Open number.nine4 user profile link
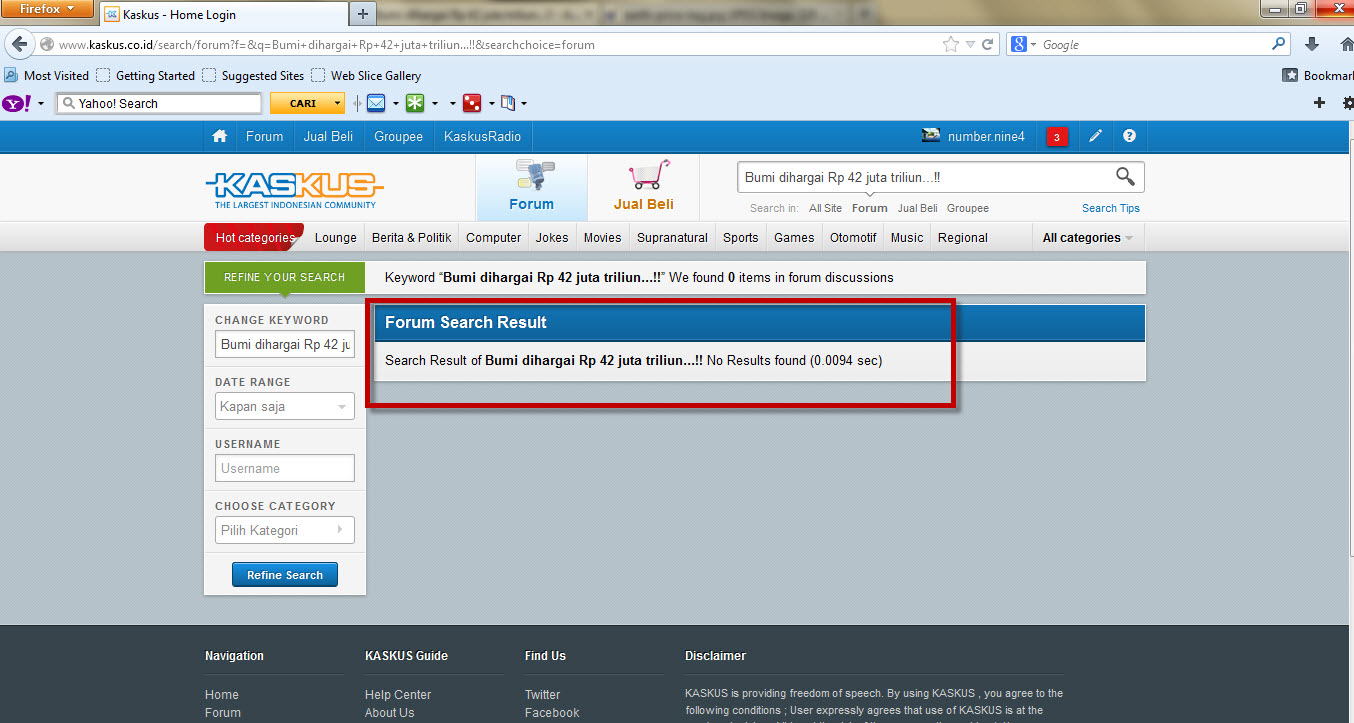Screen dimensions: 1354x723 (x=986, y=136)
